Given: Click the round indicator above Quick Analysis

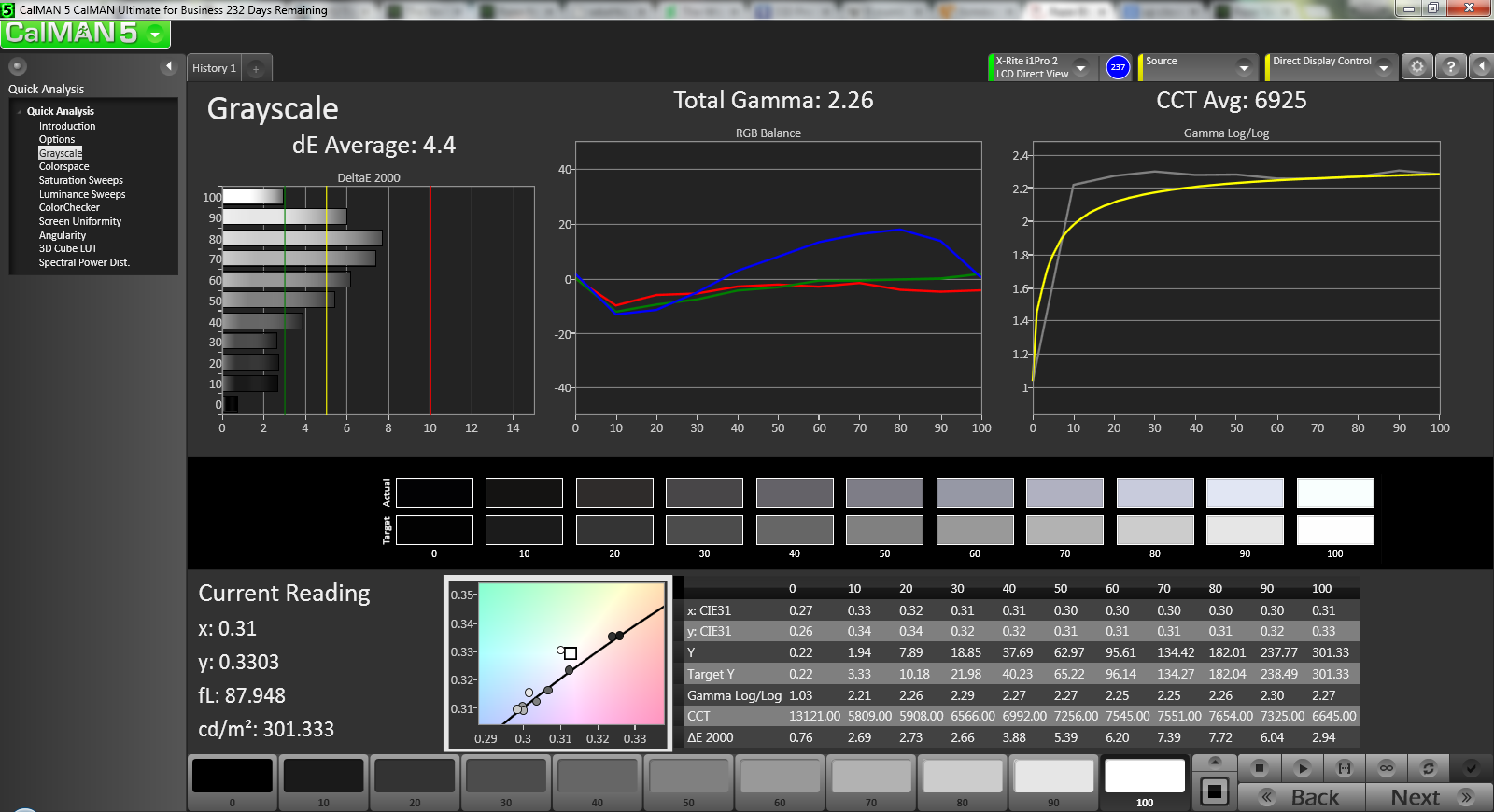Looking at the screenshot, I should tap(18, 66).
